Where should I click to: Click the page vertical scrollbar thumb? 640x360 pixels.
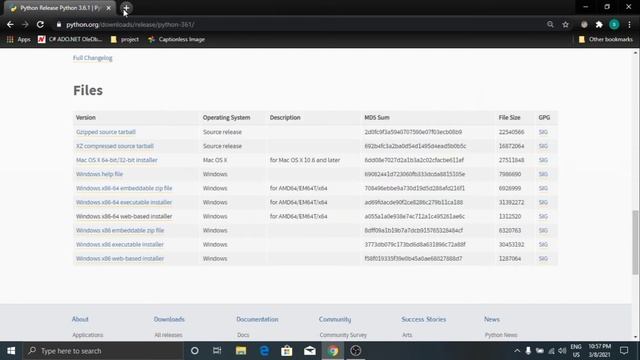(635, 242)
